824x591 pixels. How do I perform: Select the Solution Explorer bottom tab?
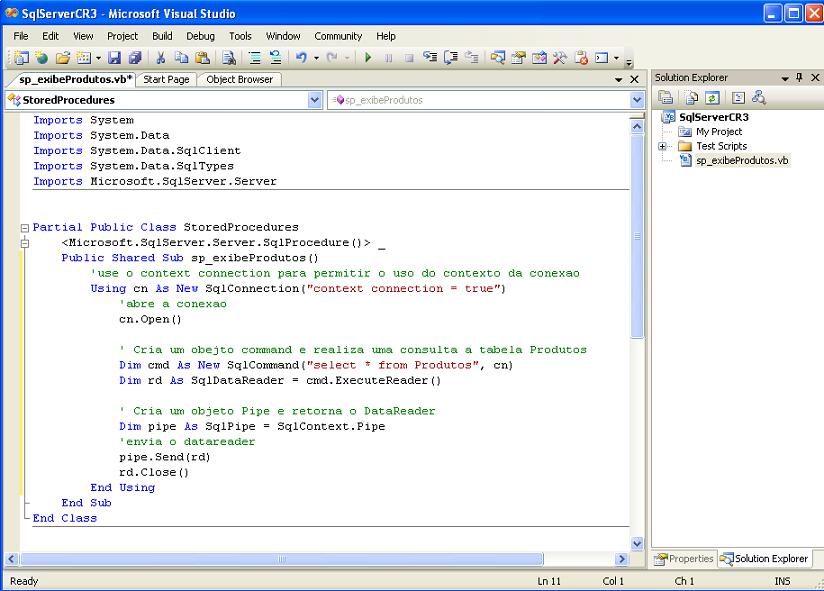pos(765,558)
